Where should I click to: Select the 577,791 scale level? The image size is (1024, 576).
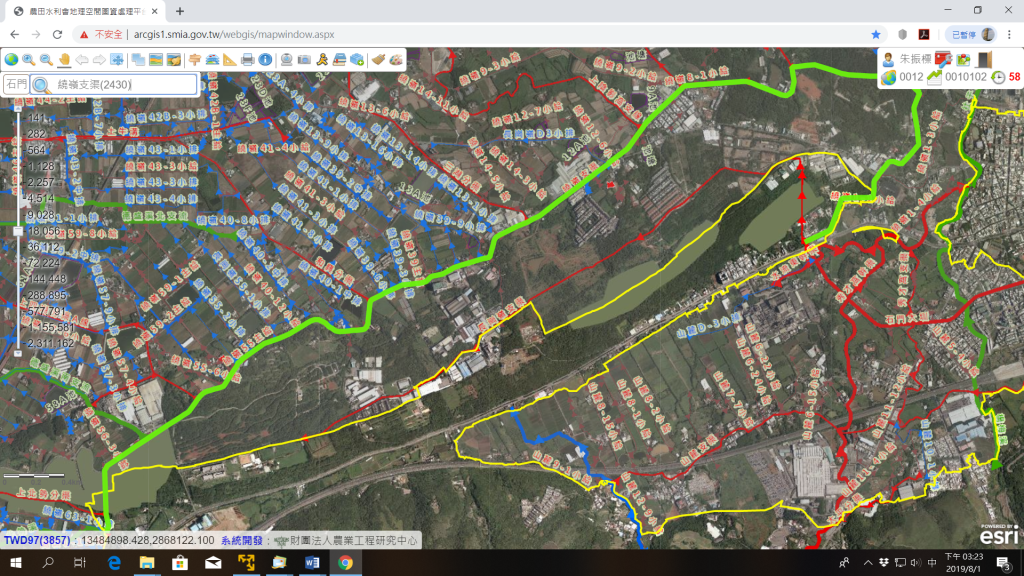tap(46, 311)
